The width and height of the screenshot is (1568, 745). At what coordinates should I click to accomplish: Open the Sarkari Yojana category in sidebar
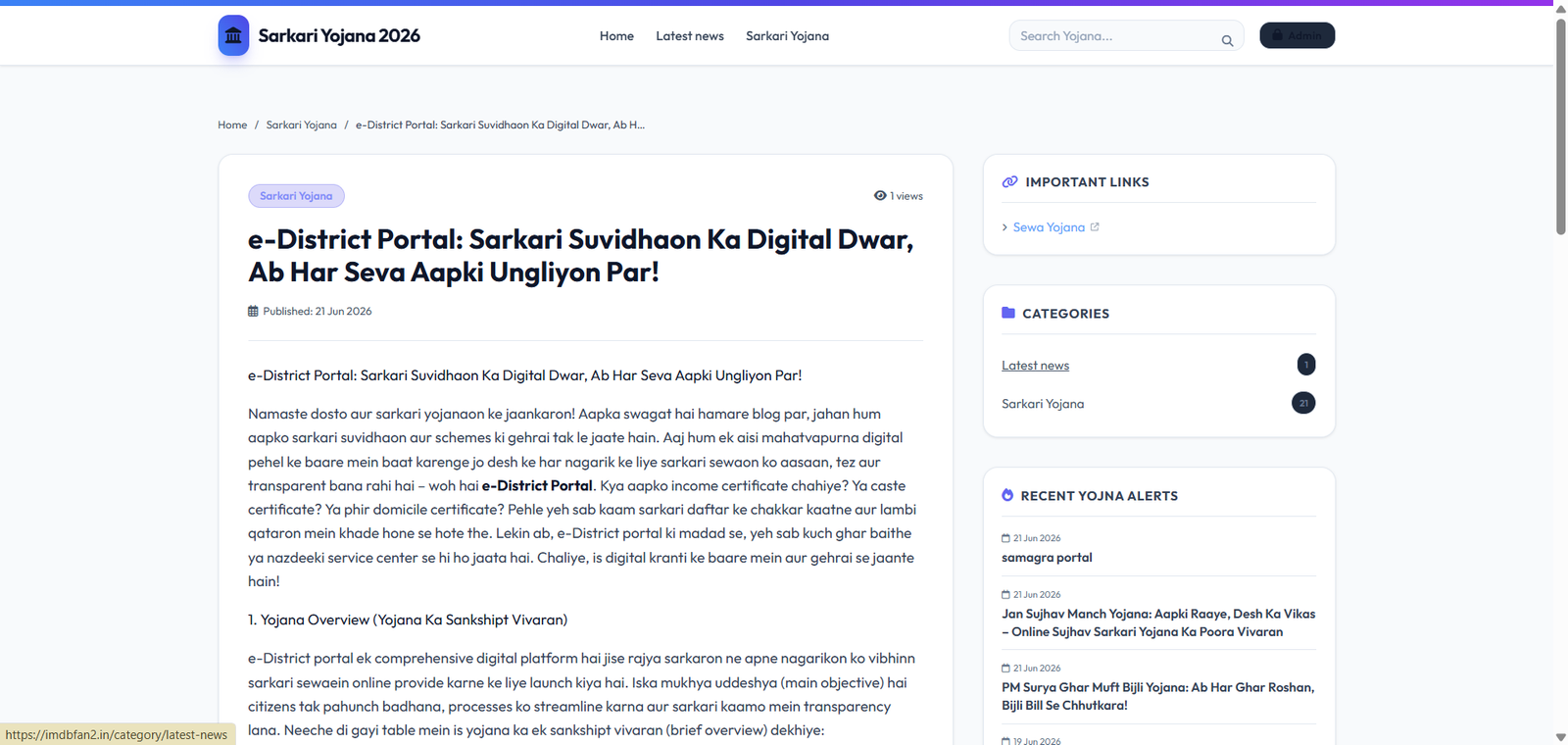(1043, 404)
